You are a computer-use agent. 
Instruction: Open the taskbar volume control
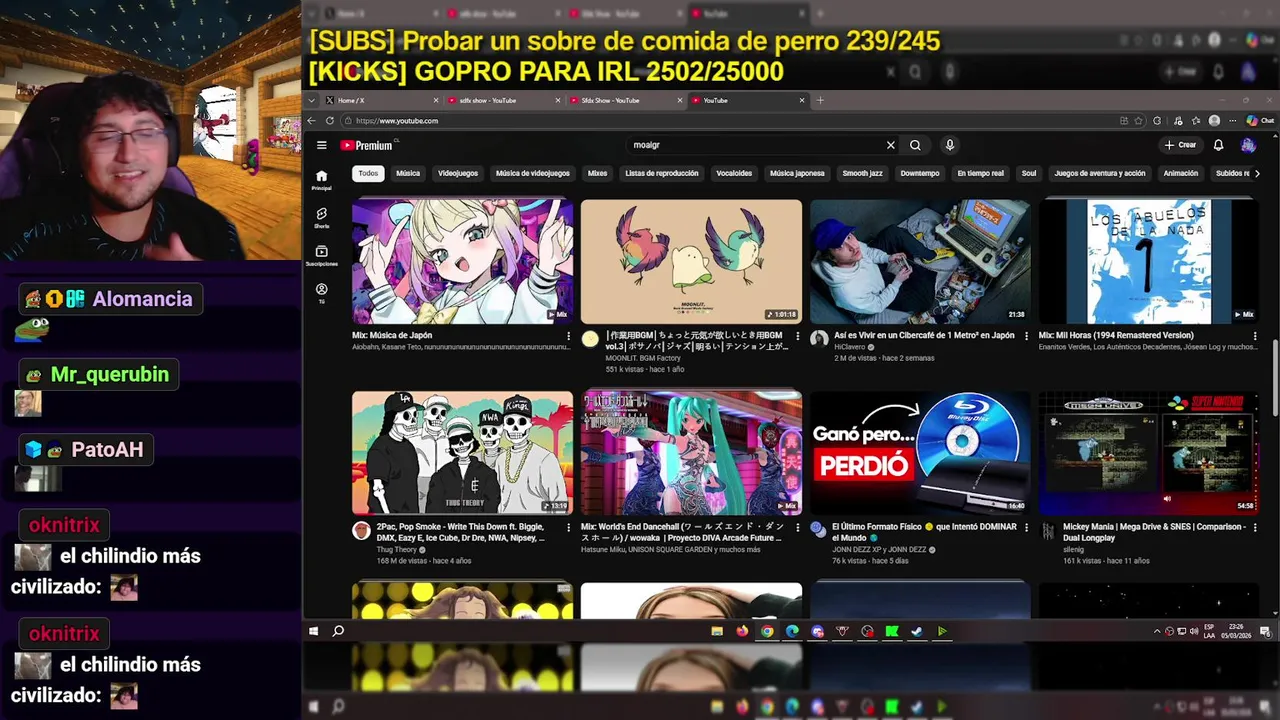click(1194, 631)
